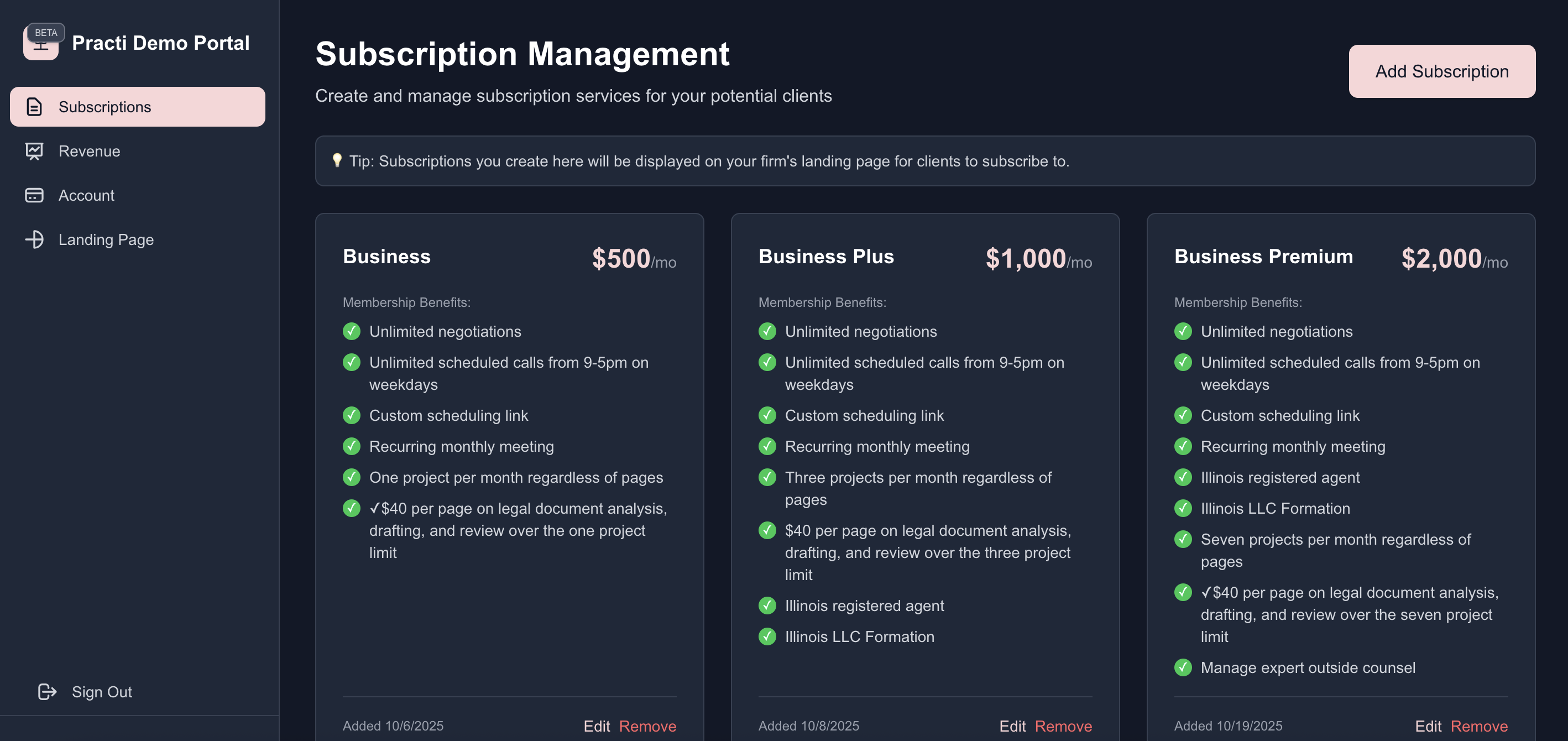Remove the Business Premium plan
This screenshot has width=1568, height=741.
point(1479,726)
